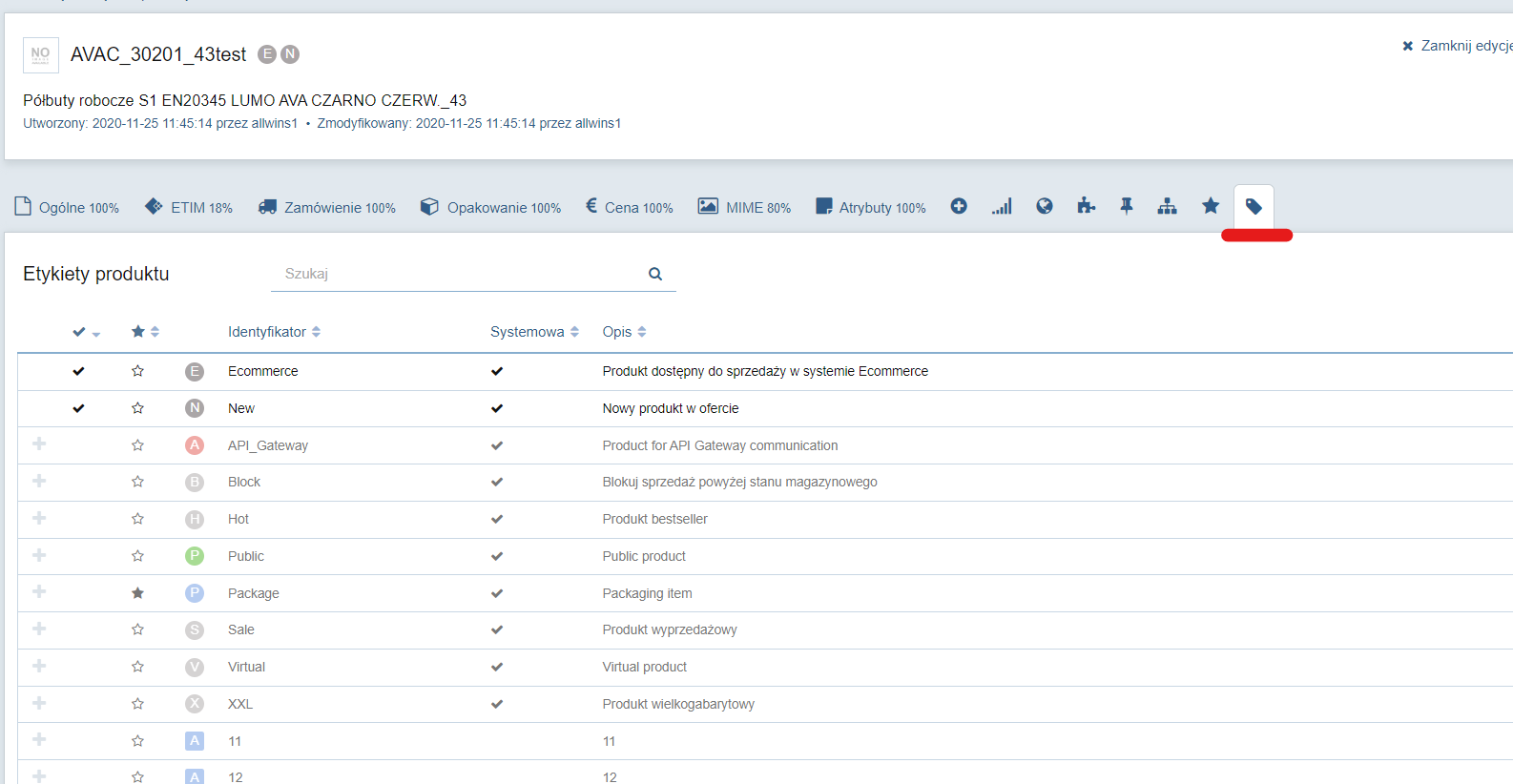Sort by Systemowa column
This screenshot has height=784, width=1513.
point(534,332)
